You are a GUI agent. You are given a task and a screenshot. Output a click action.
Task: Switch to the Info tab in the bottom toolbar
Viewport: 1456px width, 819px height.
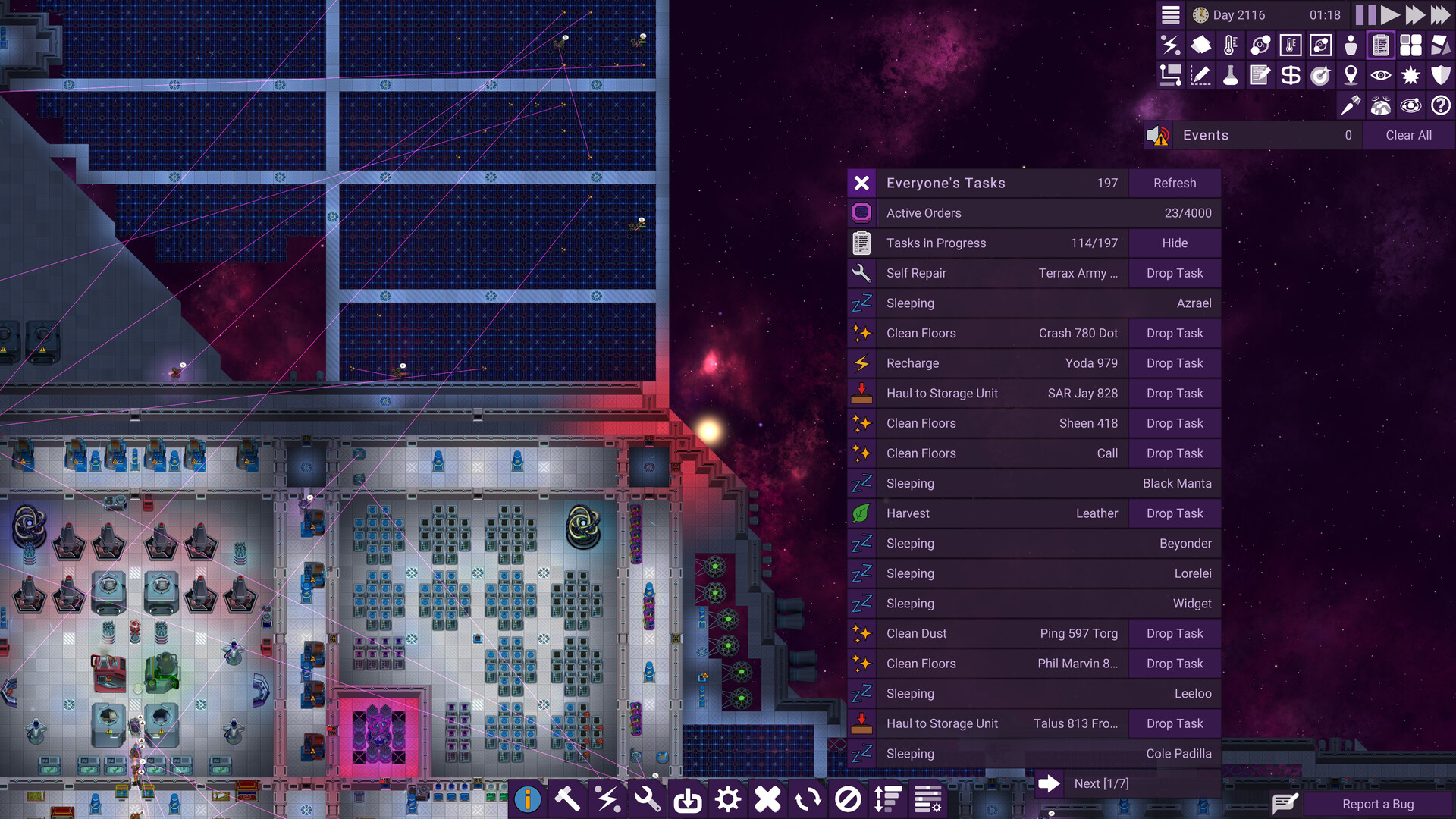528,798
